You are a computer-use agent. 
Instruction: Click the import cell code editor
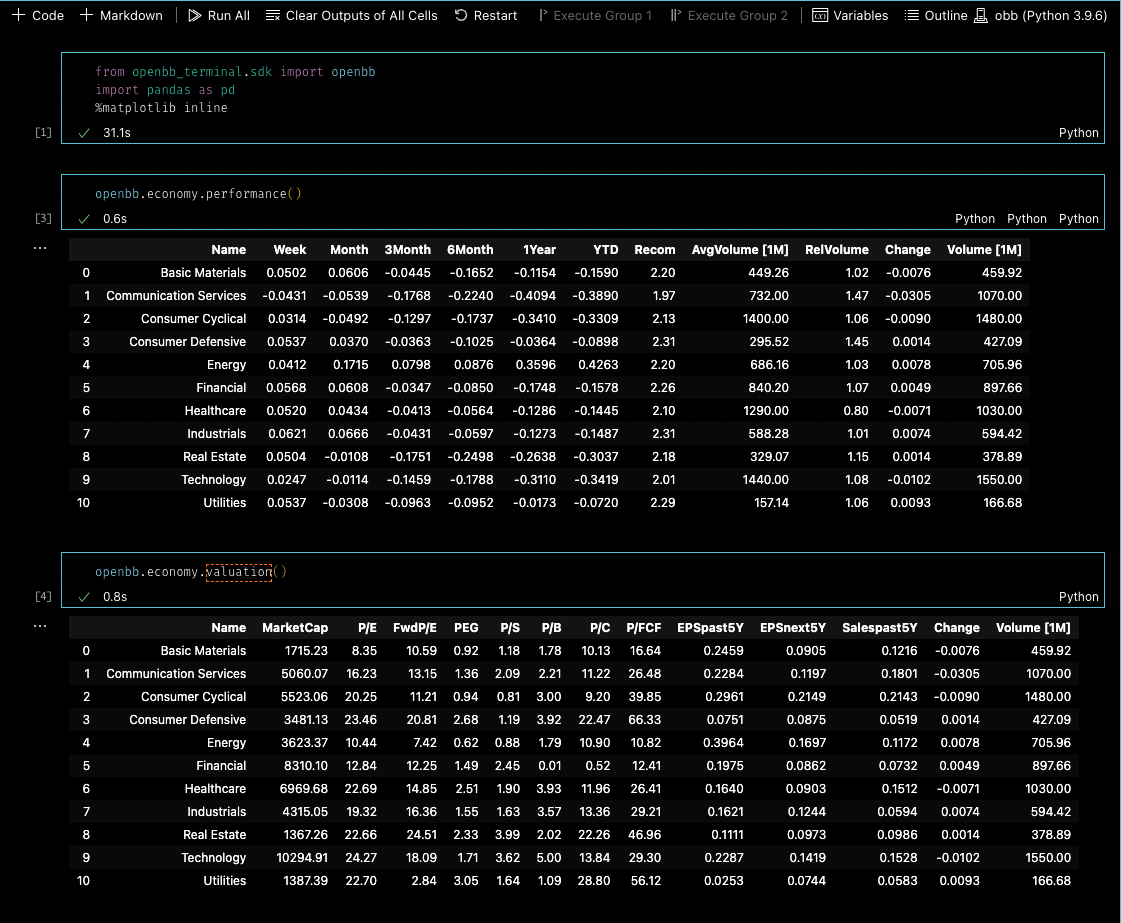tap(583, 89)
